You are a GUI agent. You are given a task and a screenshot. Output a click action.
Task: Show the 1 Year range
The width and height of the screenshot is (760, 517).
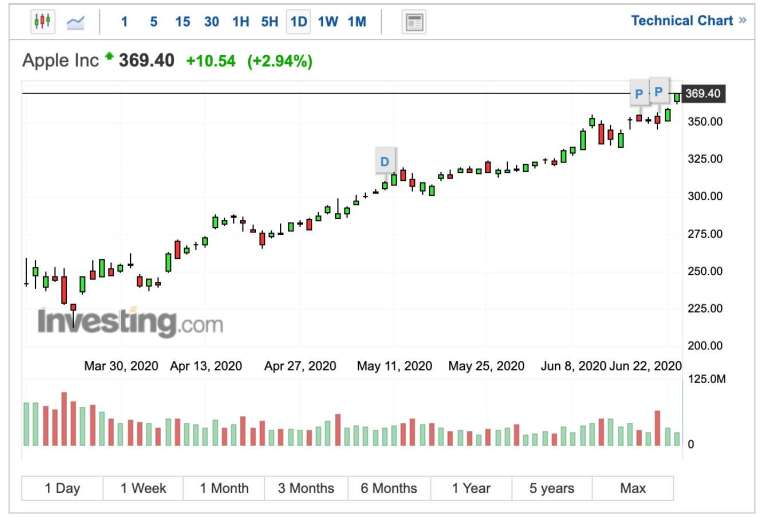[471, 488]
